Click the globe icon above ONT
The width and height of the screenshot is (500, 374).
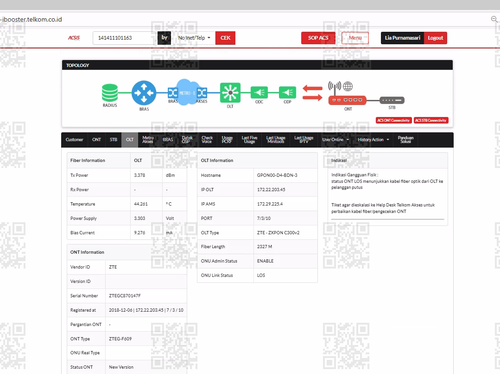click(348, 86)
